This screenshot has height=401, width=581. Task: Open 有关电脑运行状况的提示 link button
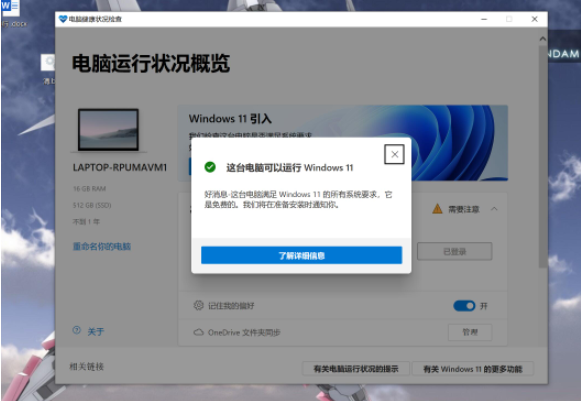coord(356,369)
